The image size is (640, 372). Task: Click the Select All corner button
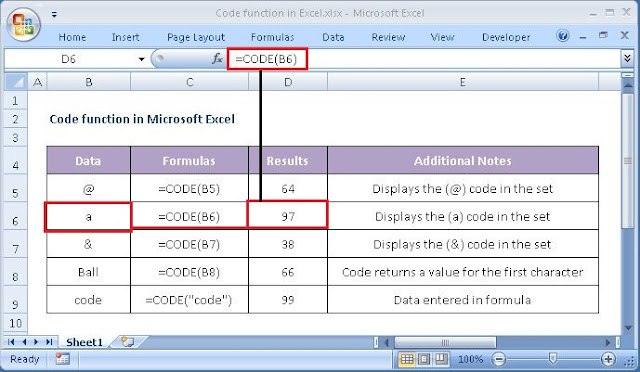click(16, 82)
